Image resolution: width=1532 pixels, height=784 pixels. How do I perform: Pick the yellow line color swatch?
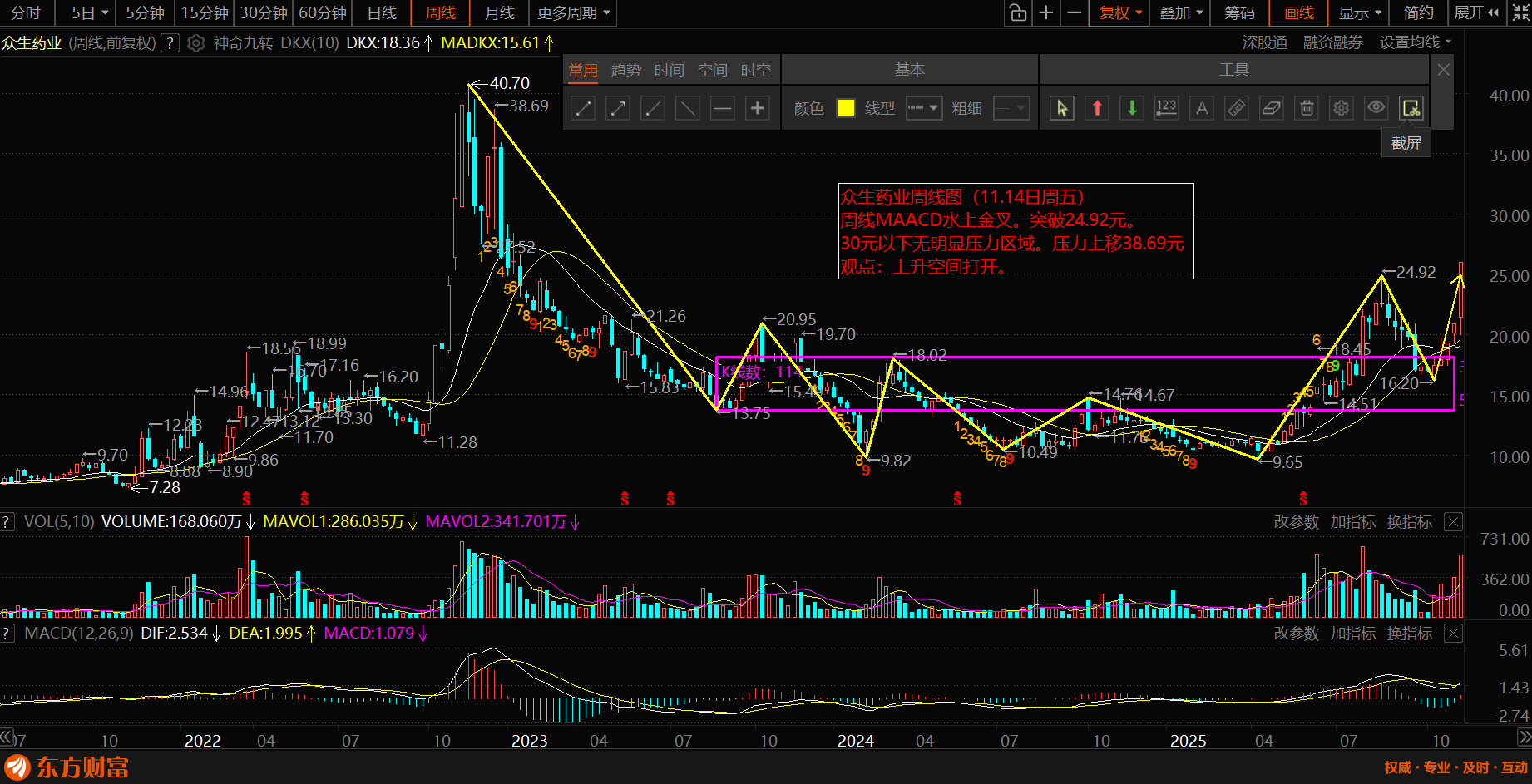[x=846, y=108]
